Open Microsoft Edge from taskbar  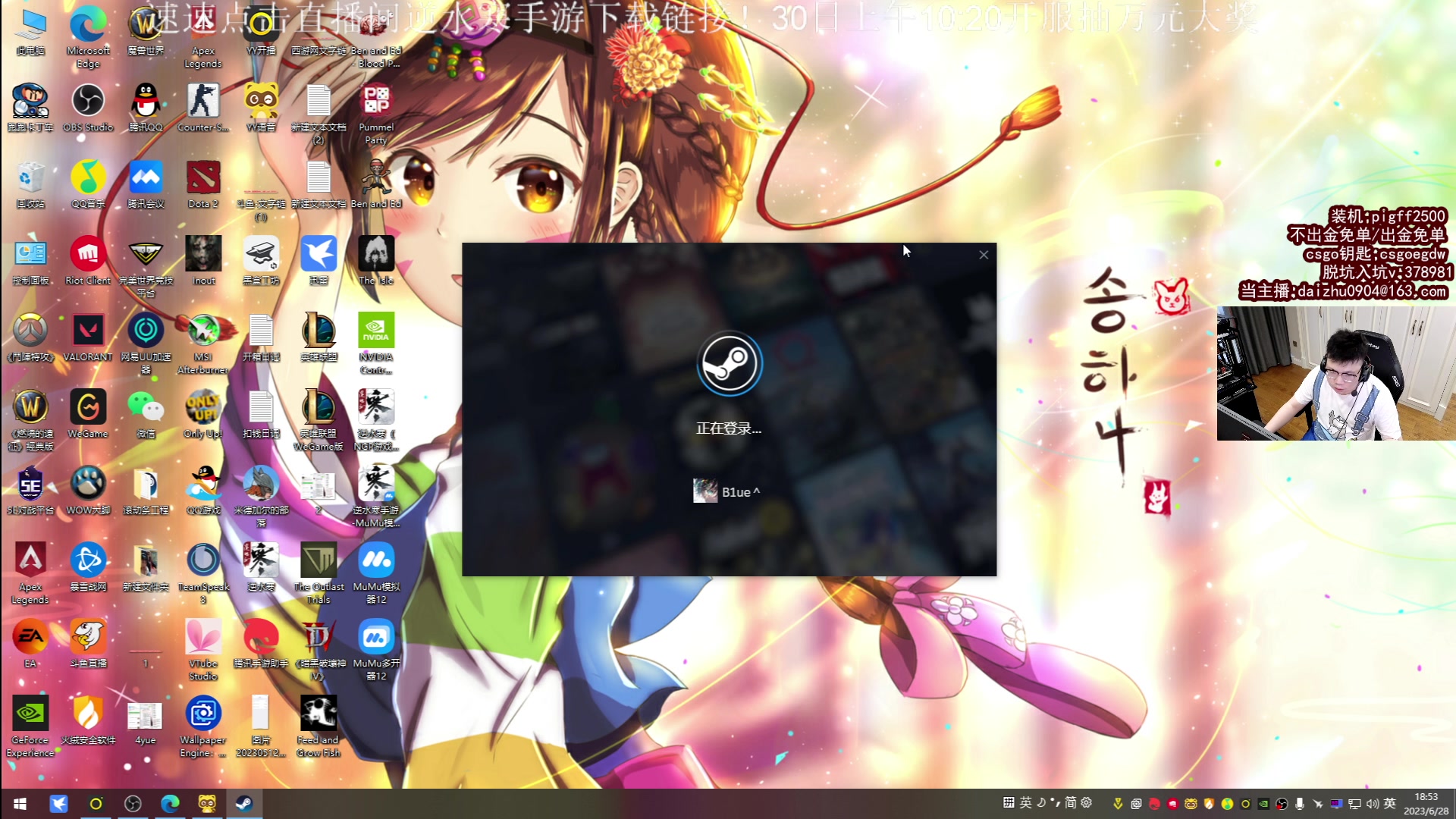click(x=170, y=804)
